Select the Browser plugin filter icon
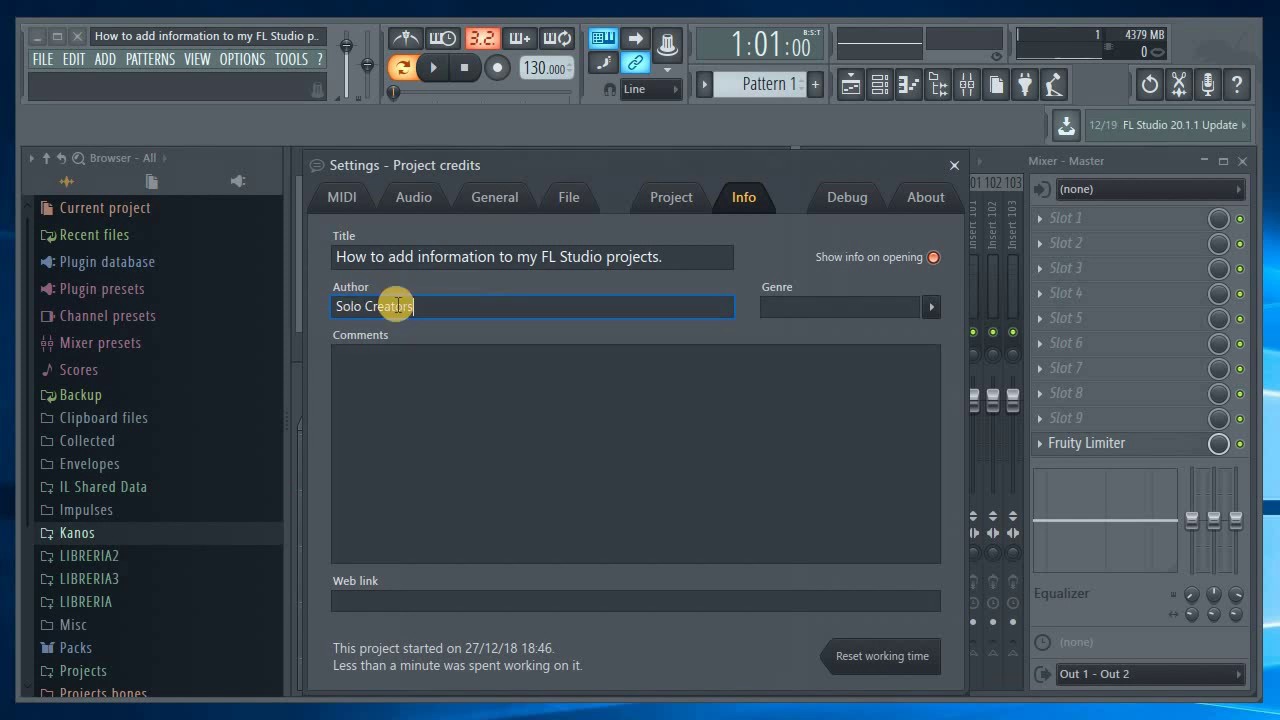 [238, 181]
